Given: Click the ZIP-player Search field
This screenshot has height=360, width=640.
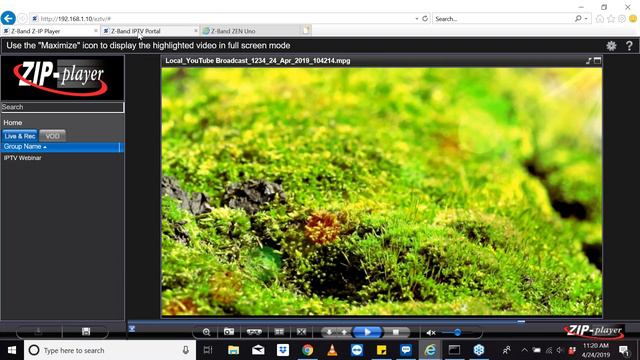Looking at the screenshot, I should point(62,107).
